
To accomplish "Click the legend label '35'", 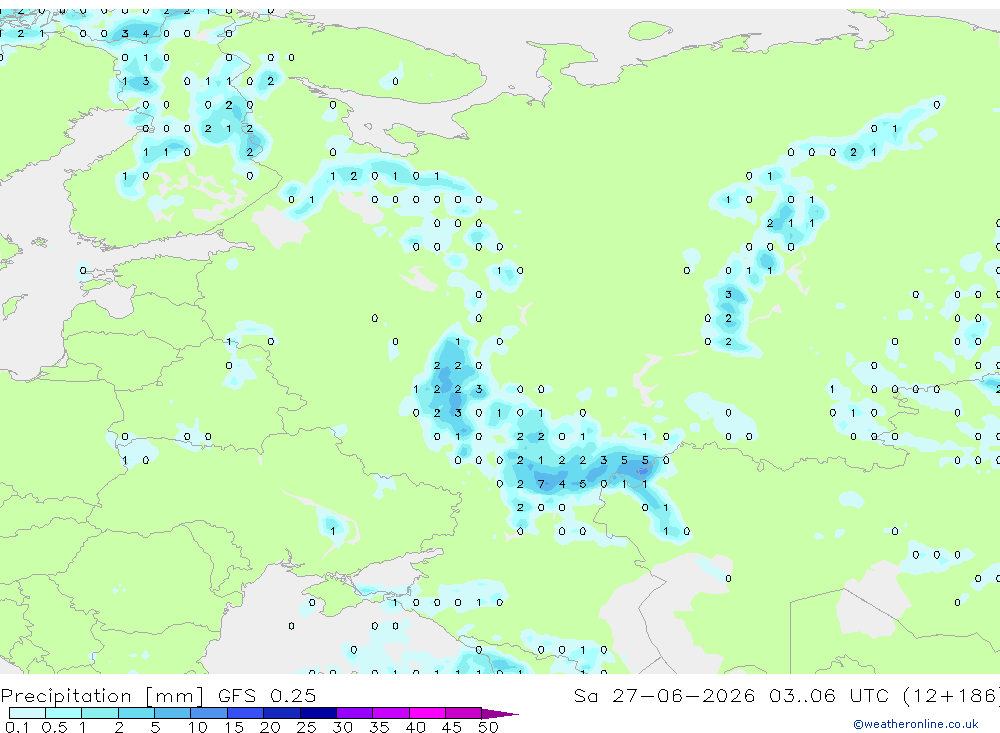I will tap(379, 727).
